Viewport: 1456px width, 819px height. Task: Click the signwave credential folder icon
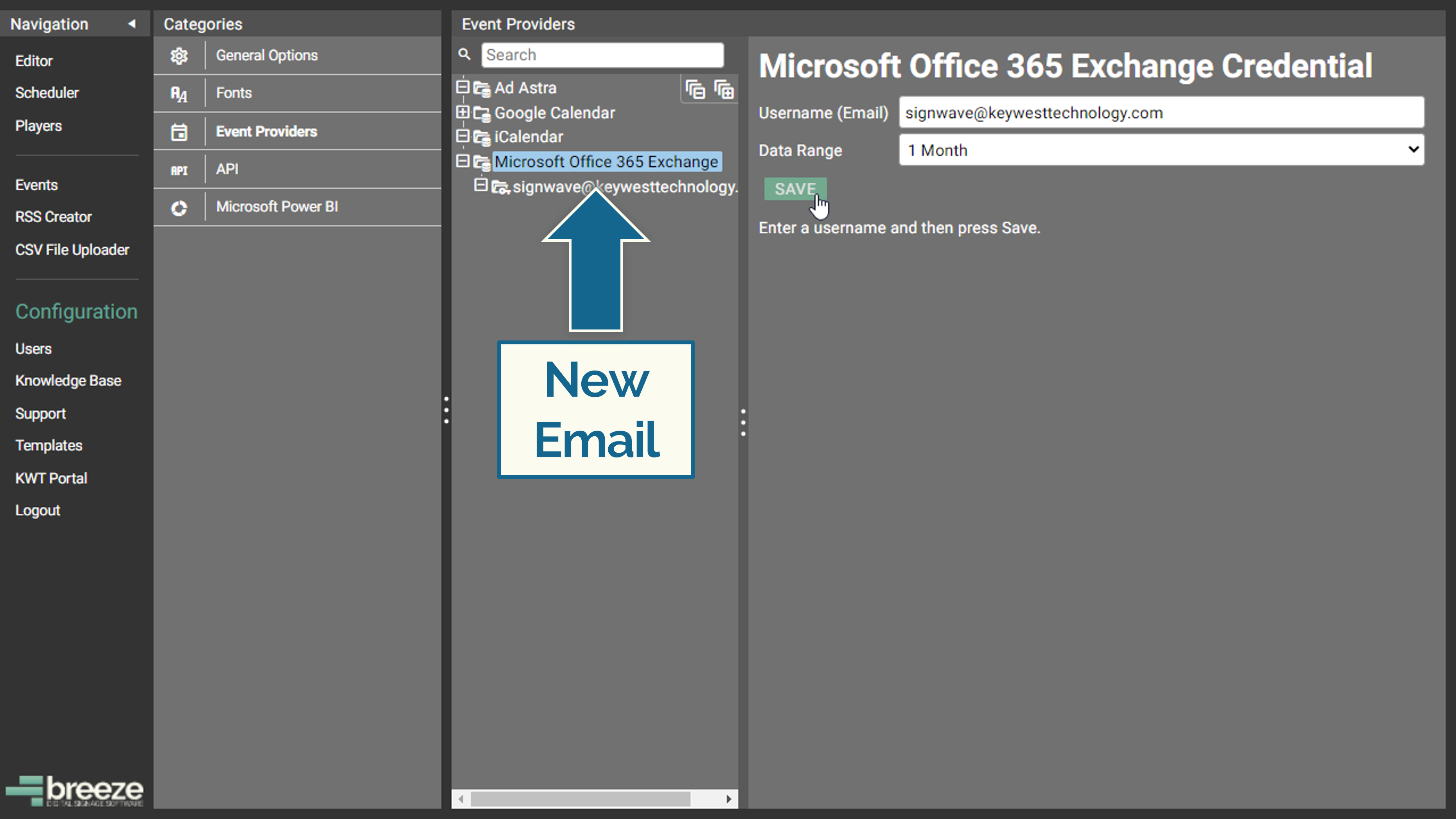[x=501, y=187]
